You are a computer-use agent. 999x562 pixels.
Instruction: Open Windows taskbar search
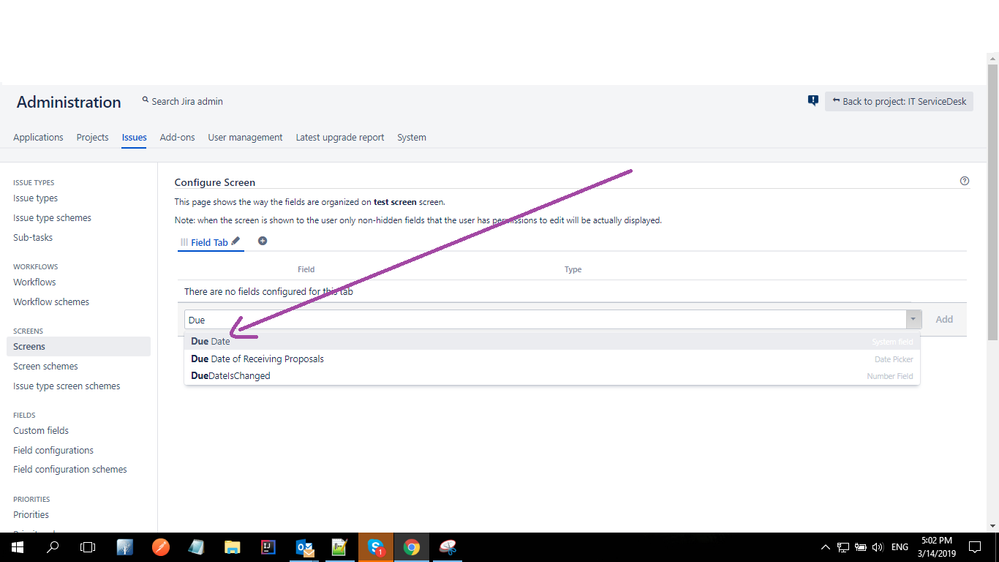pyautogui.click(x=53, y=547)
